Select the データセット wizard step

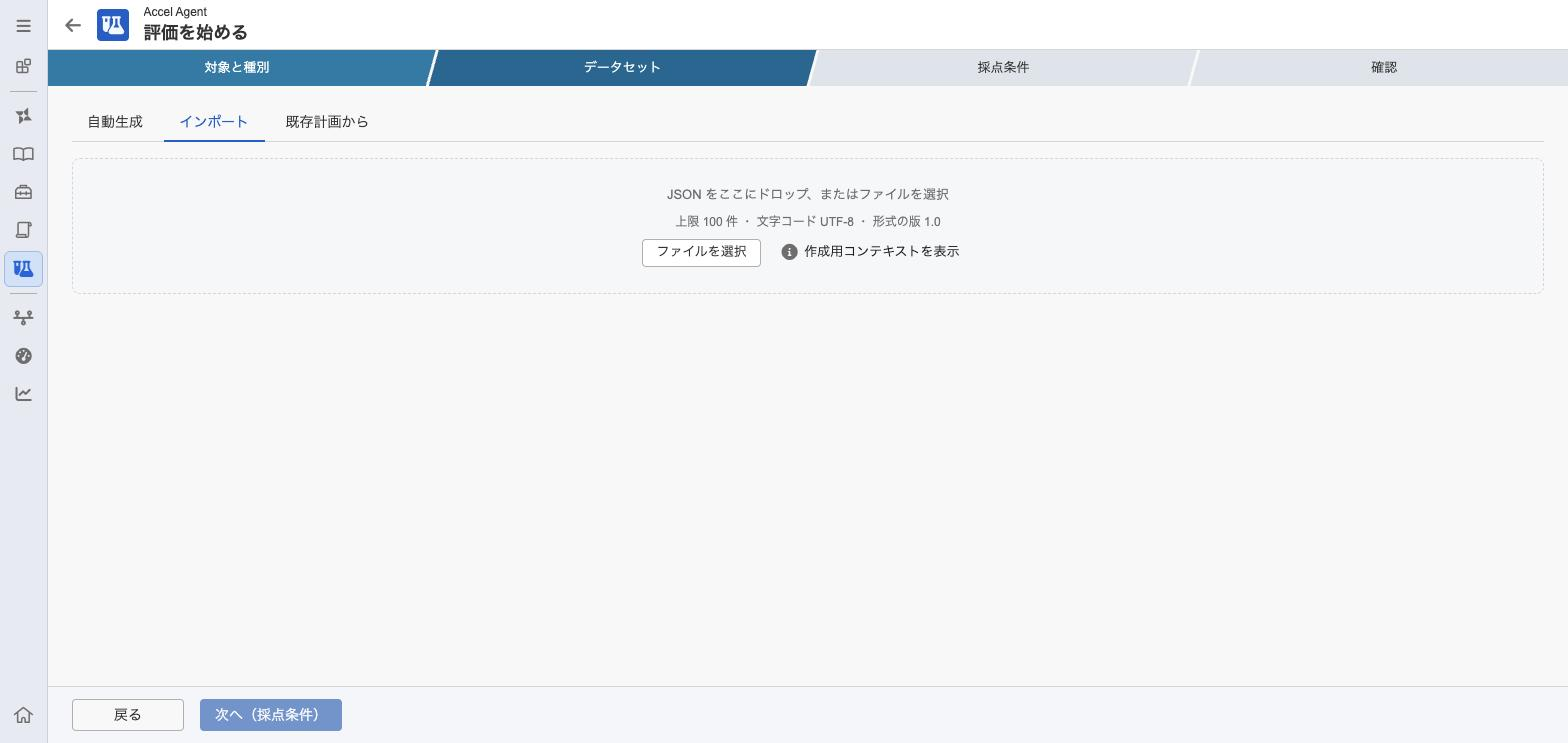click(622, 67)
